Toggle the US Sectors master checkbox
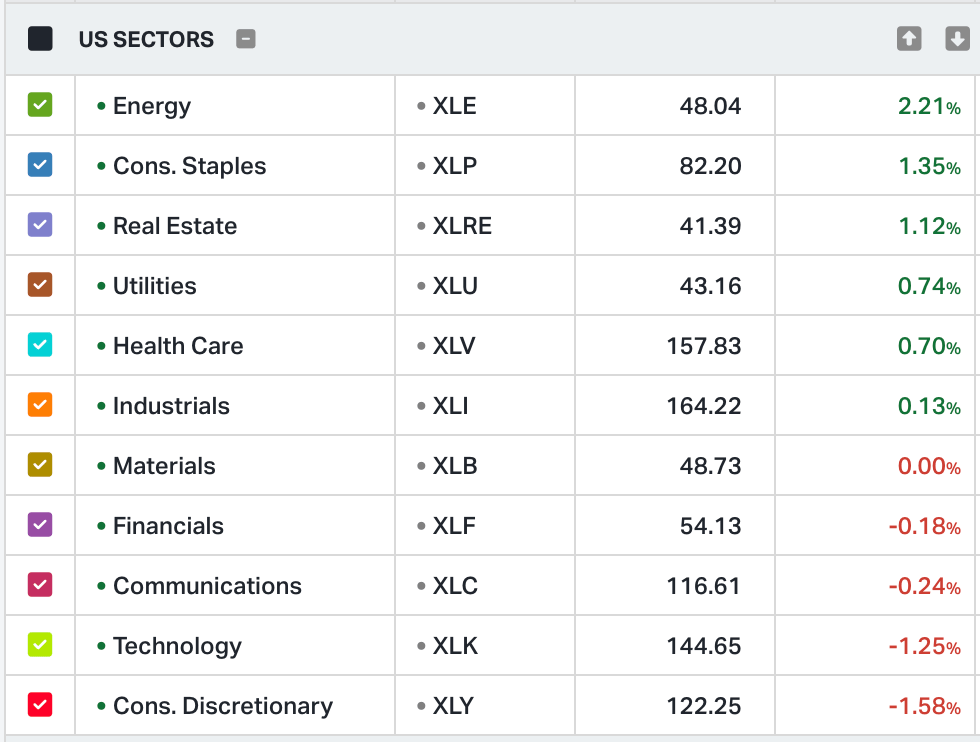Viewport: 980px width, 742px height. tap(40, 39)
